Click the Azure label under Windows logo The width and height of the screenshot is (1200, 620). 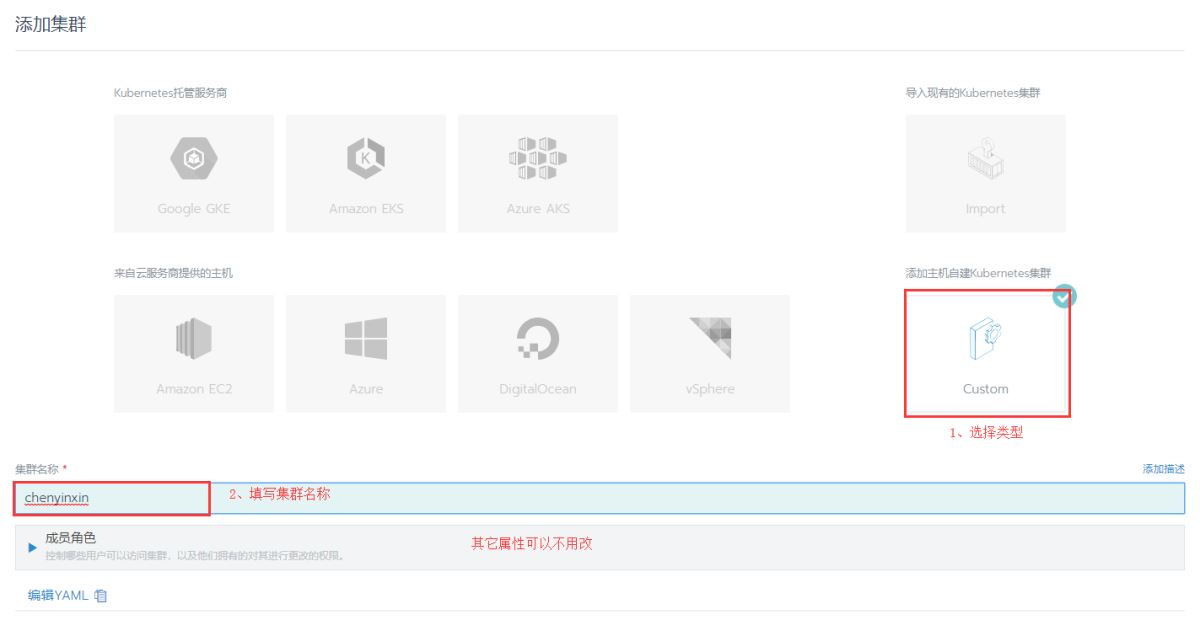pos(366,389)
